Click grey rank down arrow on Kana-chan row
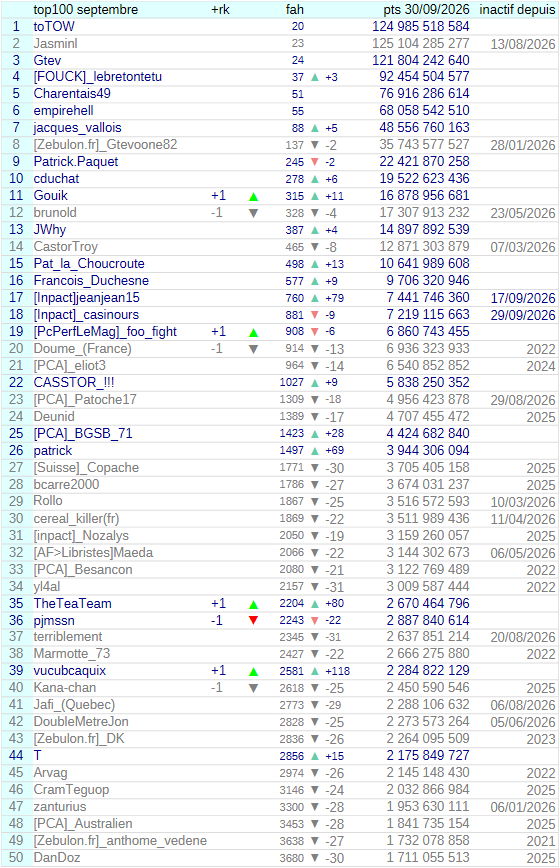Screen dimensions: 560x868 pos(253,689)
